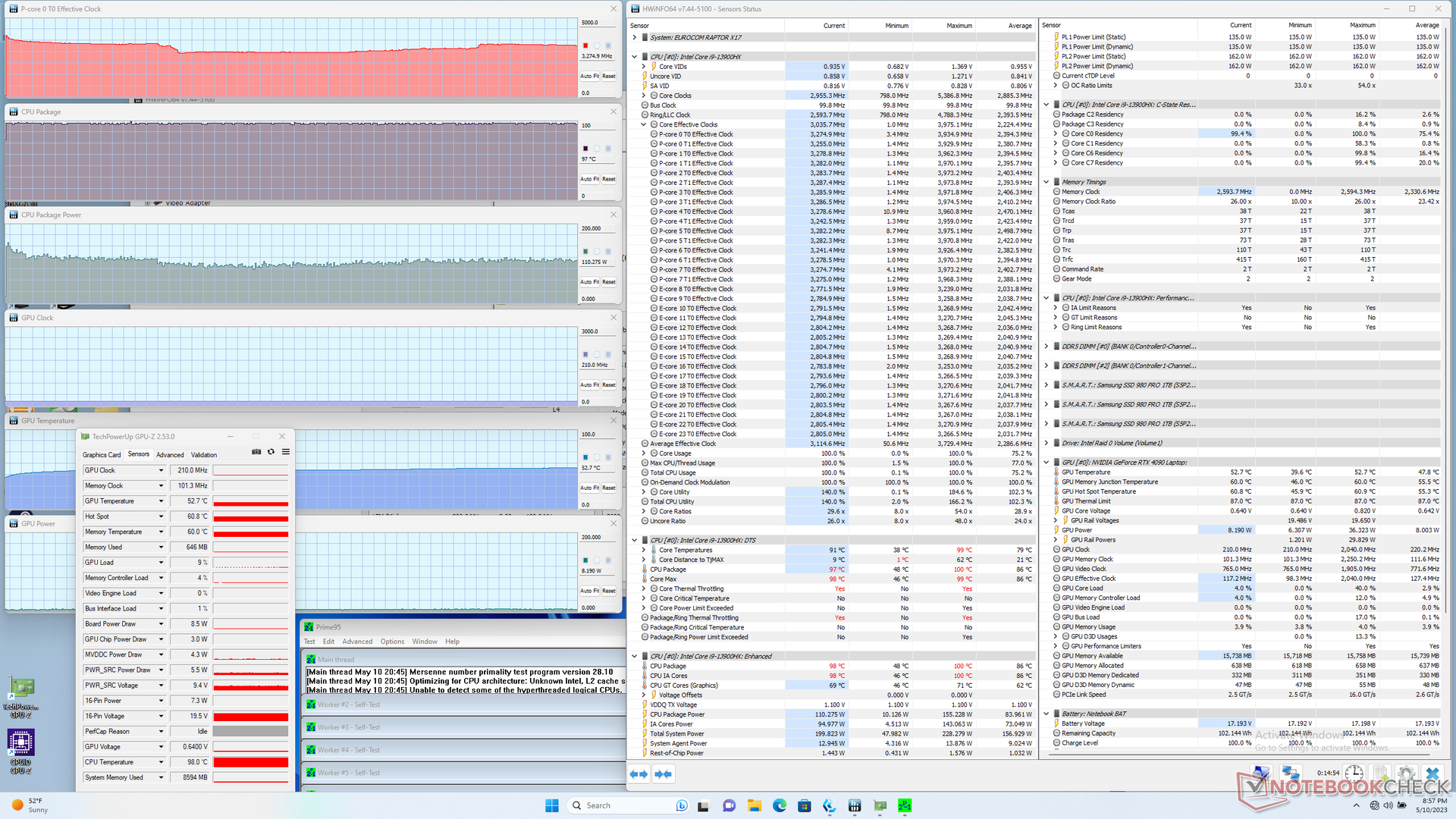Screen dimensions: 1456x819
Task: Click HWiNFO clock reset-timer icon
Action: pyautogui.click(x=1354, y=773)
